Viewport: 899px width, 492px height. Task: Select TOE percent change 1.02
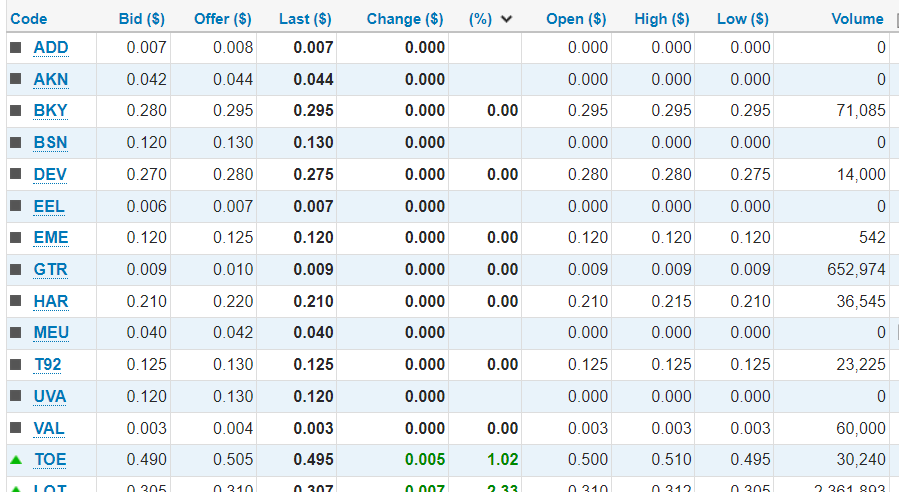(503, 460)
